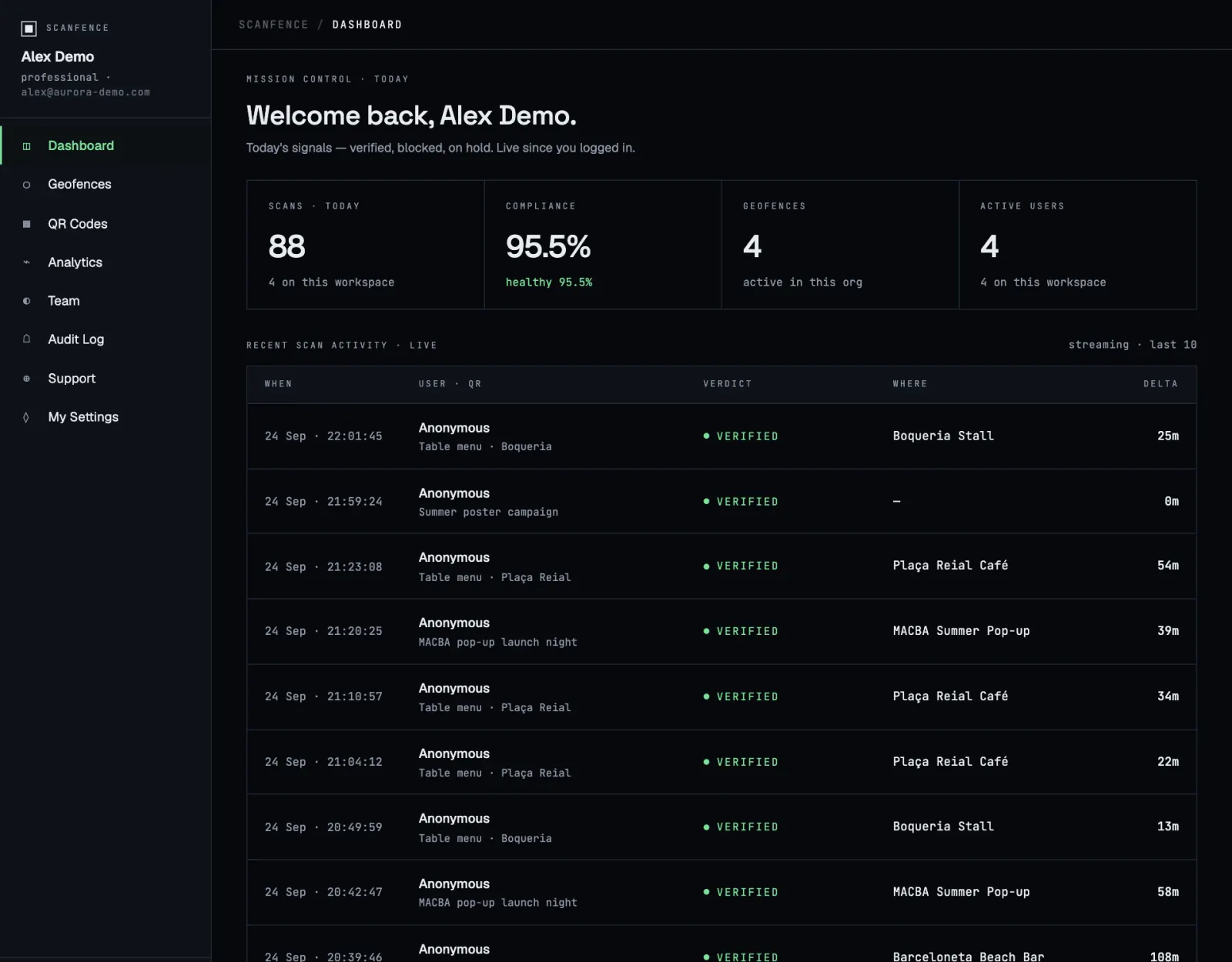The width and height of the screenshot is (1232, 962).
Task: Navigate to Analytics
Action: [106, 262]
